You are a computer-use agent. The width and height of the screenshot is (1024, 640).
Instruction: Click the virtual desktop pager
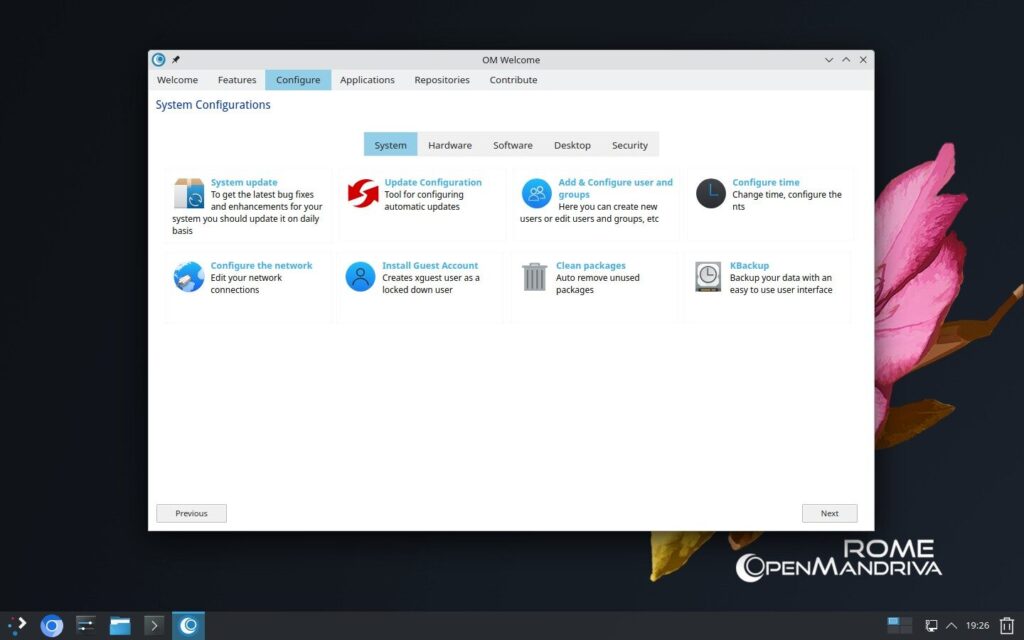point(899,625)
